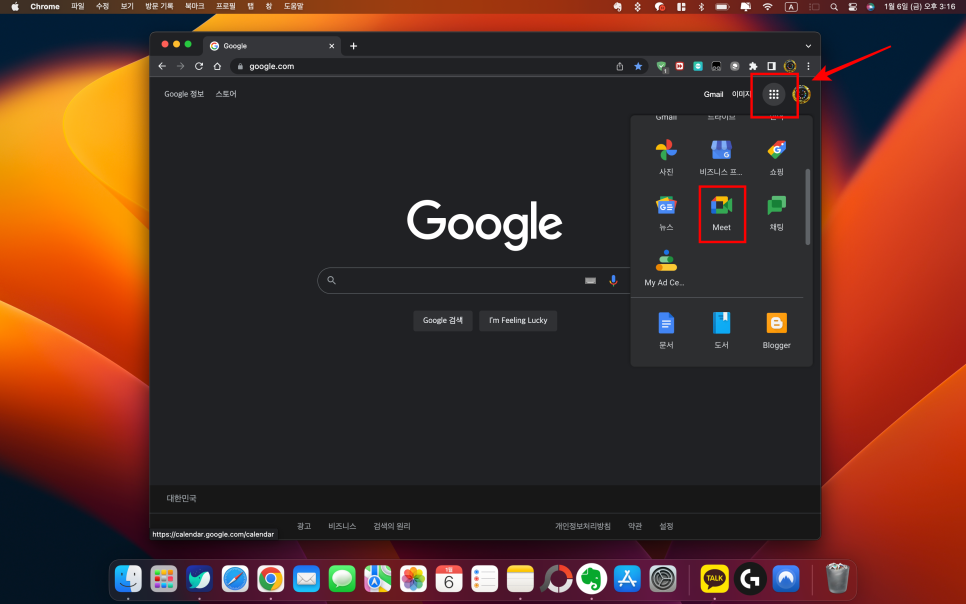Open the Chrome home page button
The width and height of the screenshot is (966, 604).
[x=217, y=66]
